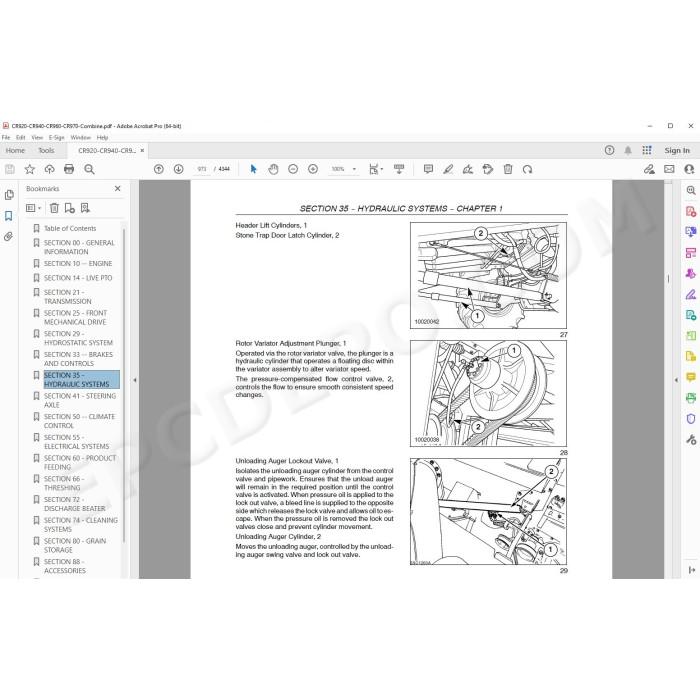The height and width of the screenshot is (700, 700).
Task: Switch to the Tools tab
Action: 46,150
